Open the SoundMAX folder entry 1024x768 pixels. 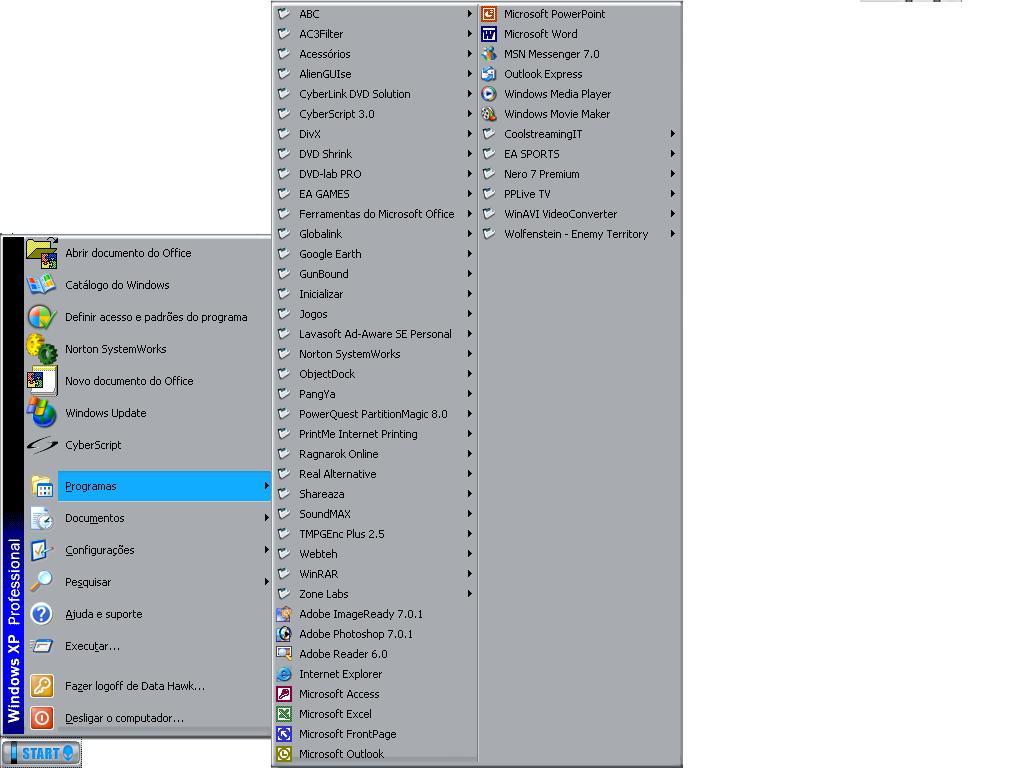(376, 514)
